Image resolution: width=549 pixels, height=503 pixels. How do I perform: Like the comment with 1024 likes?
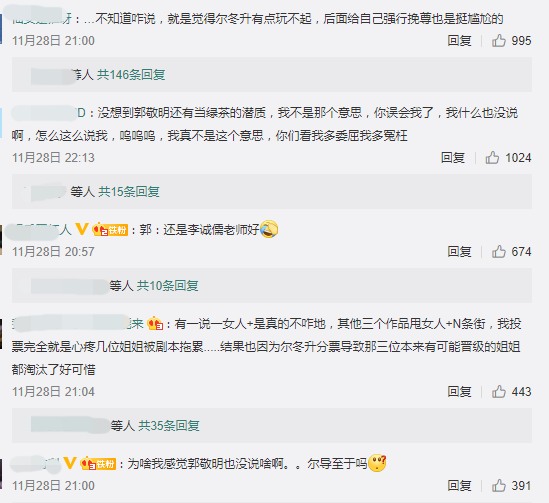492,158
